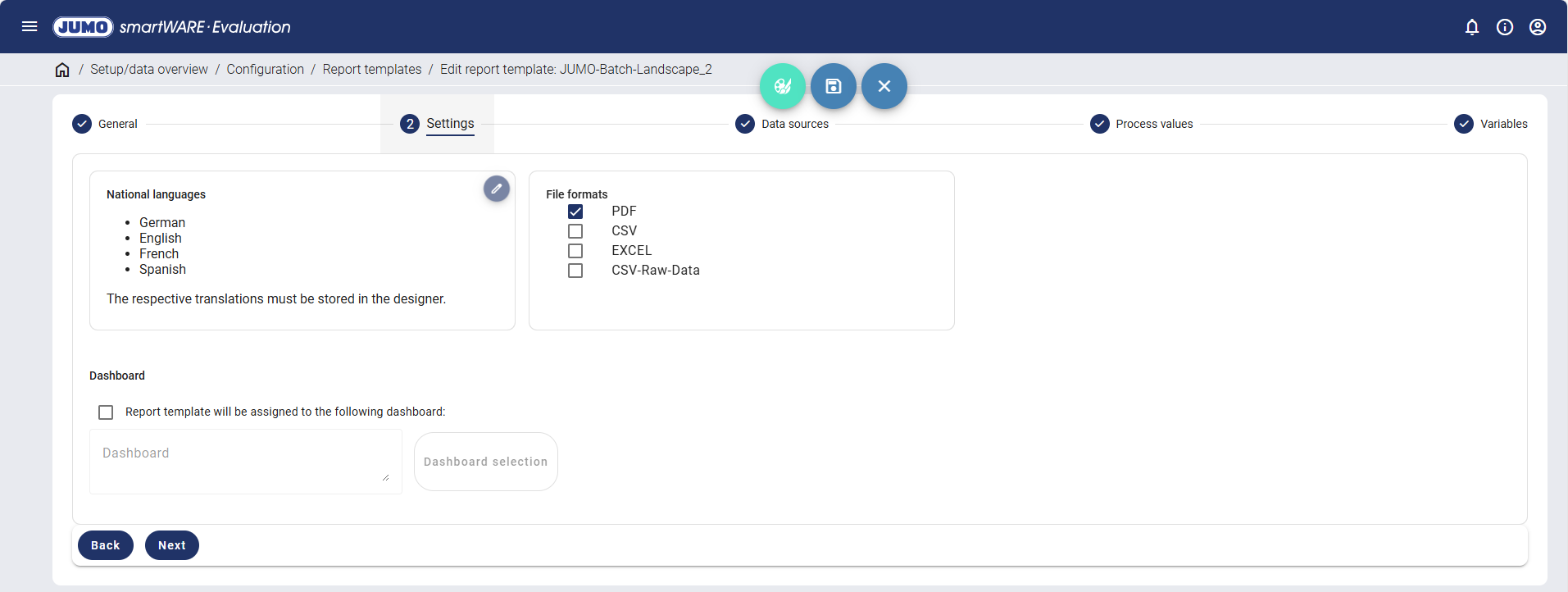
Task: Go to the General step
Action: (106, 124)
